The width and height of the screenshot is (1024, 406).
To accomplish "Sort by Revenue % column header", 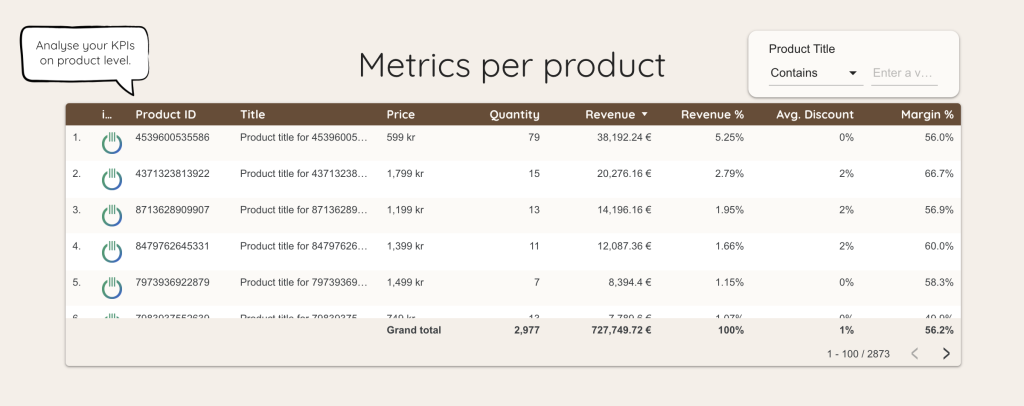I will click(712, 115).
